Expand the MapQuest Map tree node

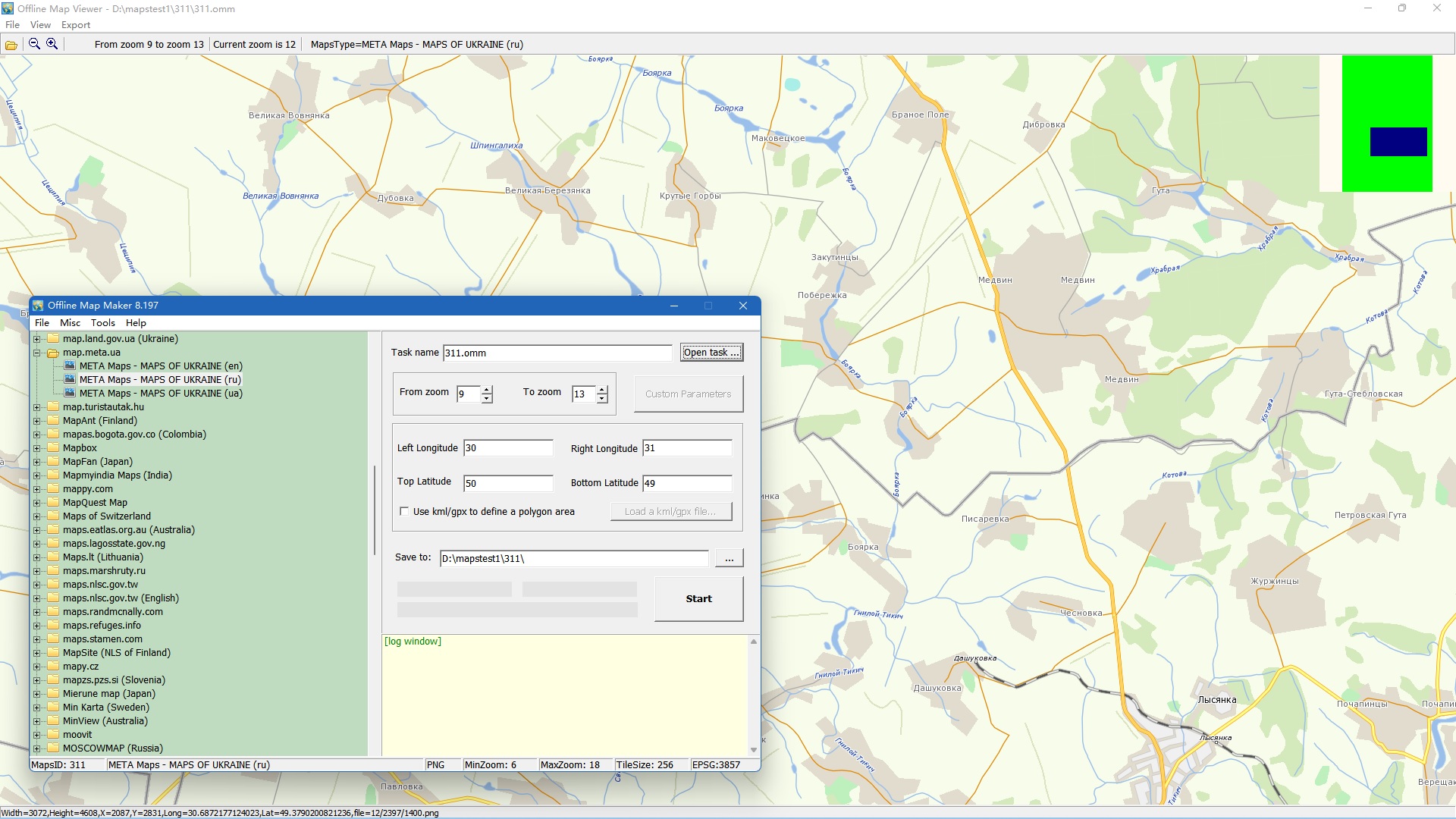tap(36, 503)
